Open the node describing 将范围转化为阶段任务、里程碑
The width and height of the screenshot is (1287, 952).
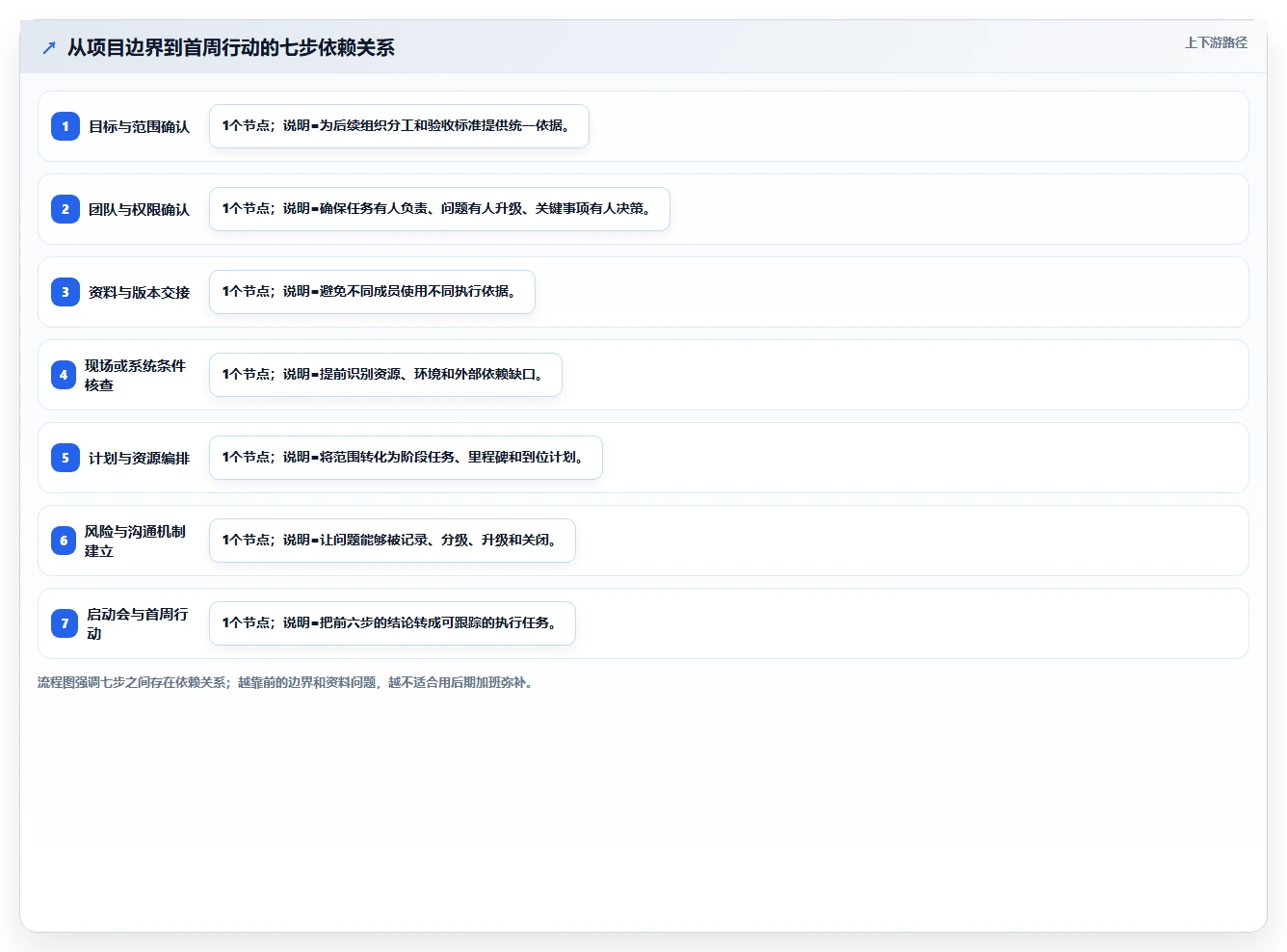point(406,458)
